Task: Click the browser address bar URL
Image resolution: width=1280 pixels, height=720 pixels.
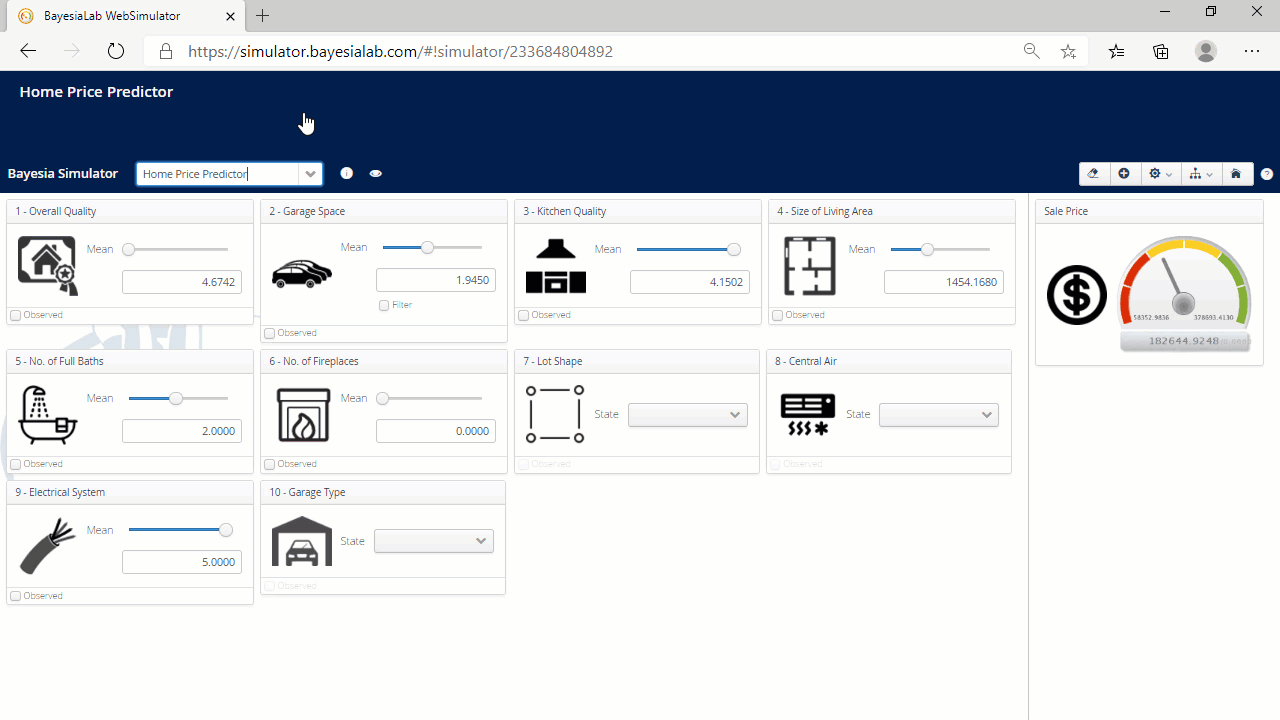Action: point(400,51)
